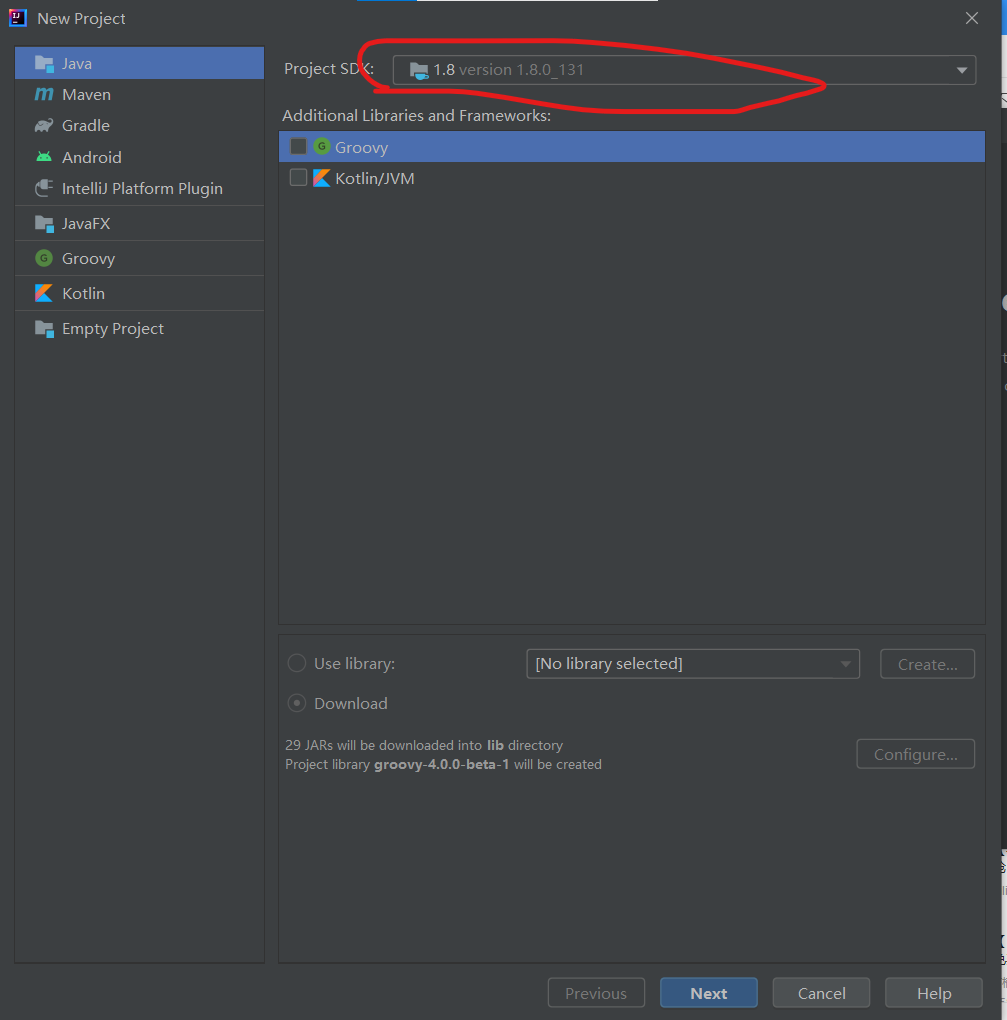Enable the Groovy library checkbox
Image resolution: width=1007 pixels, height=1020 pixels.
tap(298, 147)
